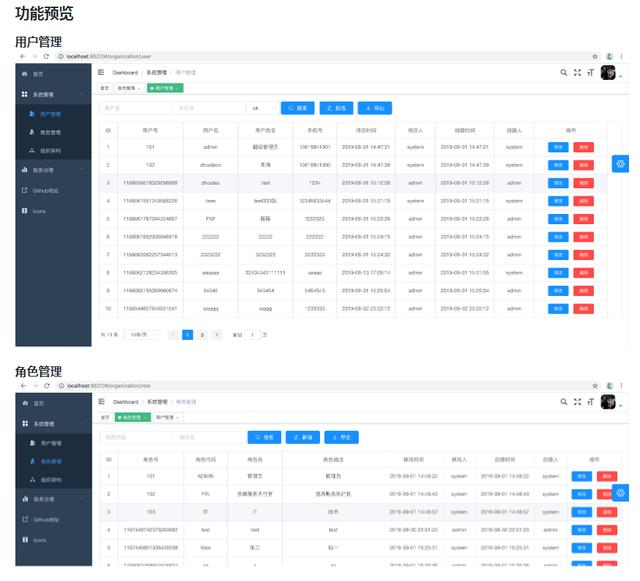Click blue 搜索 button on role management page

[x=264, y=437]
